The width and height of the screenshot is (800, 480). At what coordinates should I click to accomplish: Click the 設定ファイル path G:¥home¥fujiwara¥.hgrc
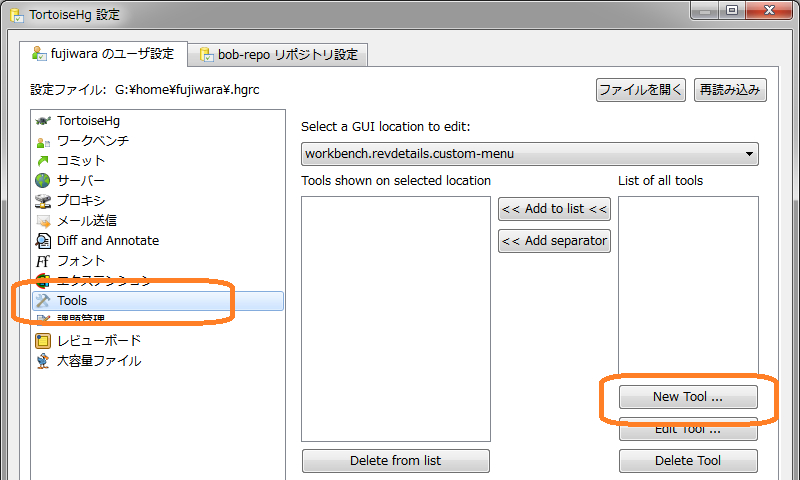point(187,90)
